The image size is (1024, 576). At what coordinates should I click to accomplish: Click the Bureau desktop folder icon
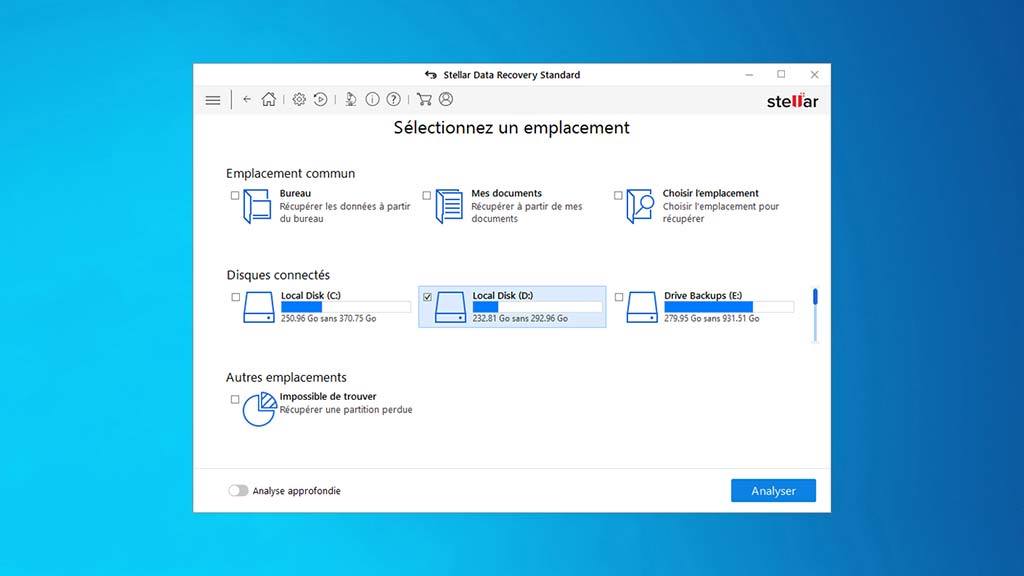click(x=257, y=206)
